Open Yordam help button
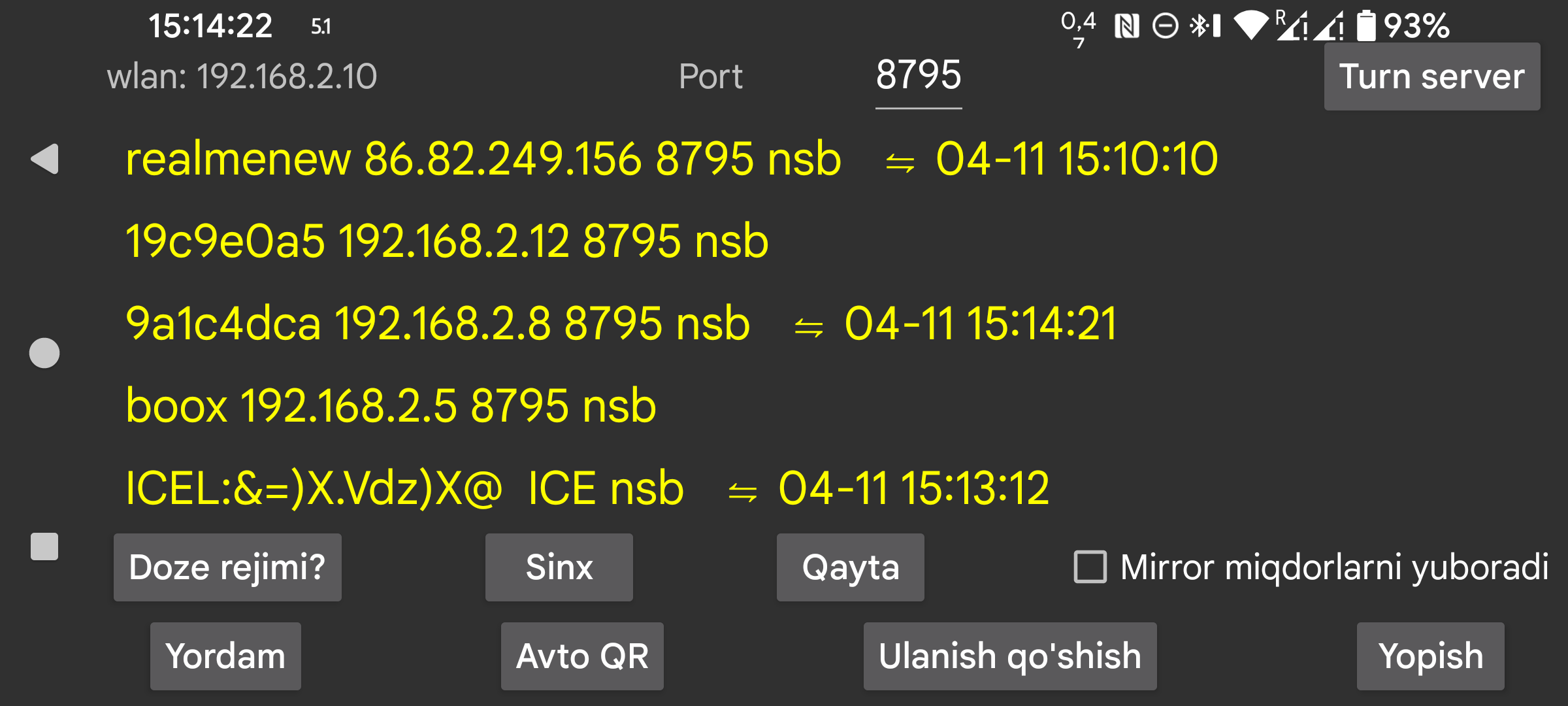1568x706 pixels. pos(225,656)
